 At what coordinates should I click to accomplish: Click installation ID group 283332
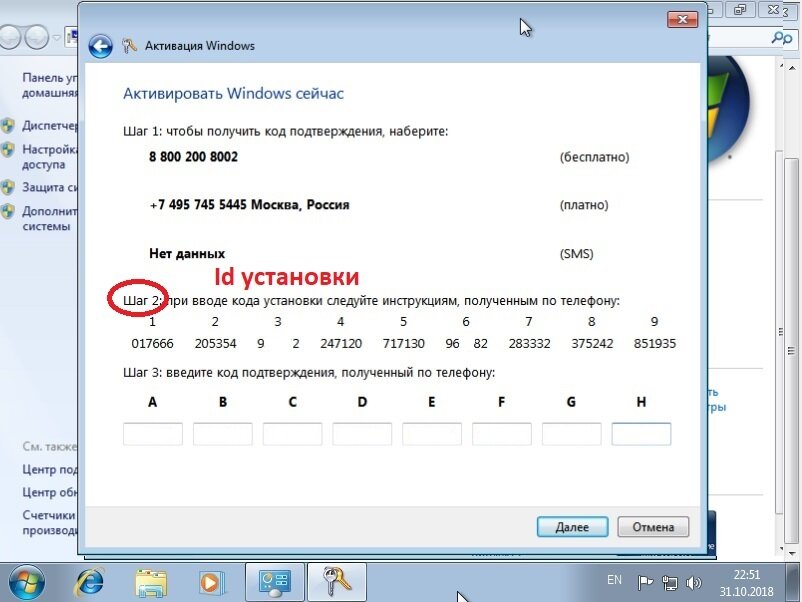click(529, 343)
